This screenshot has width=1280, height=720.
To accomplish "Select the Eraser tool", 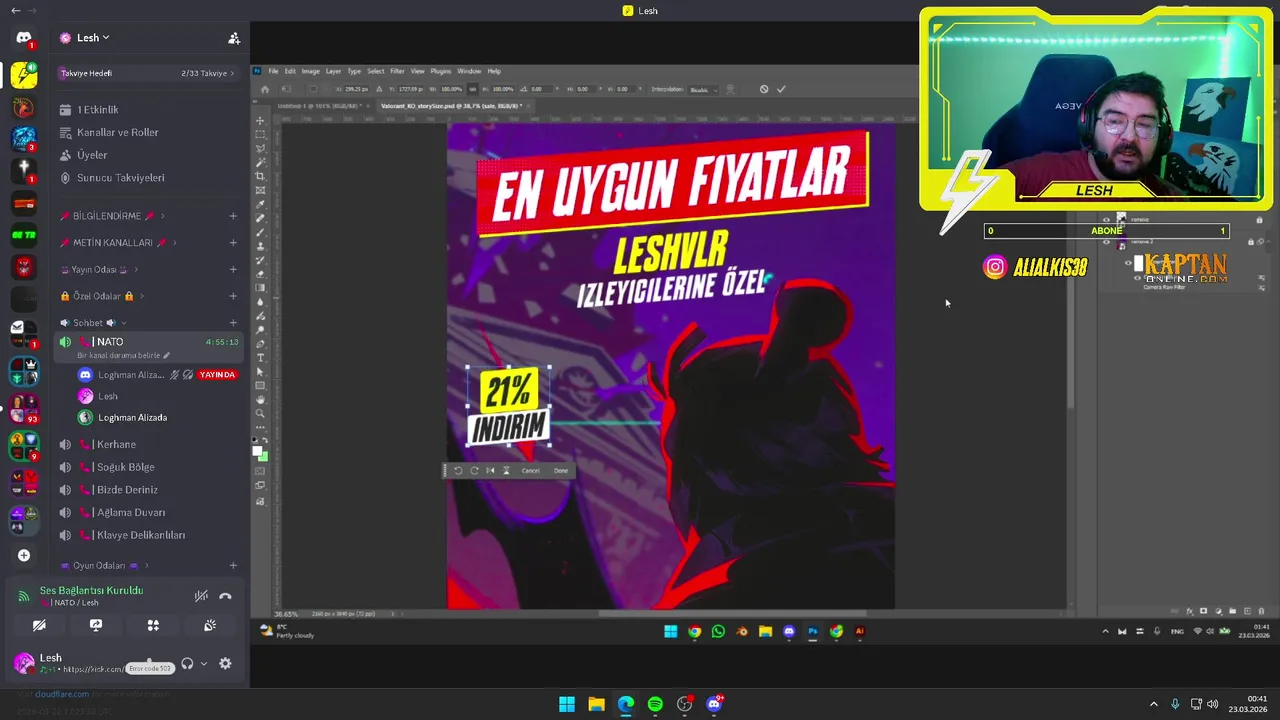I will click(261, 274).
